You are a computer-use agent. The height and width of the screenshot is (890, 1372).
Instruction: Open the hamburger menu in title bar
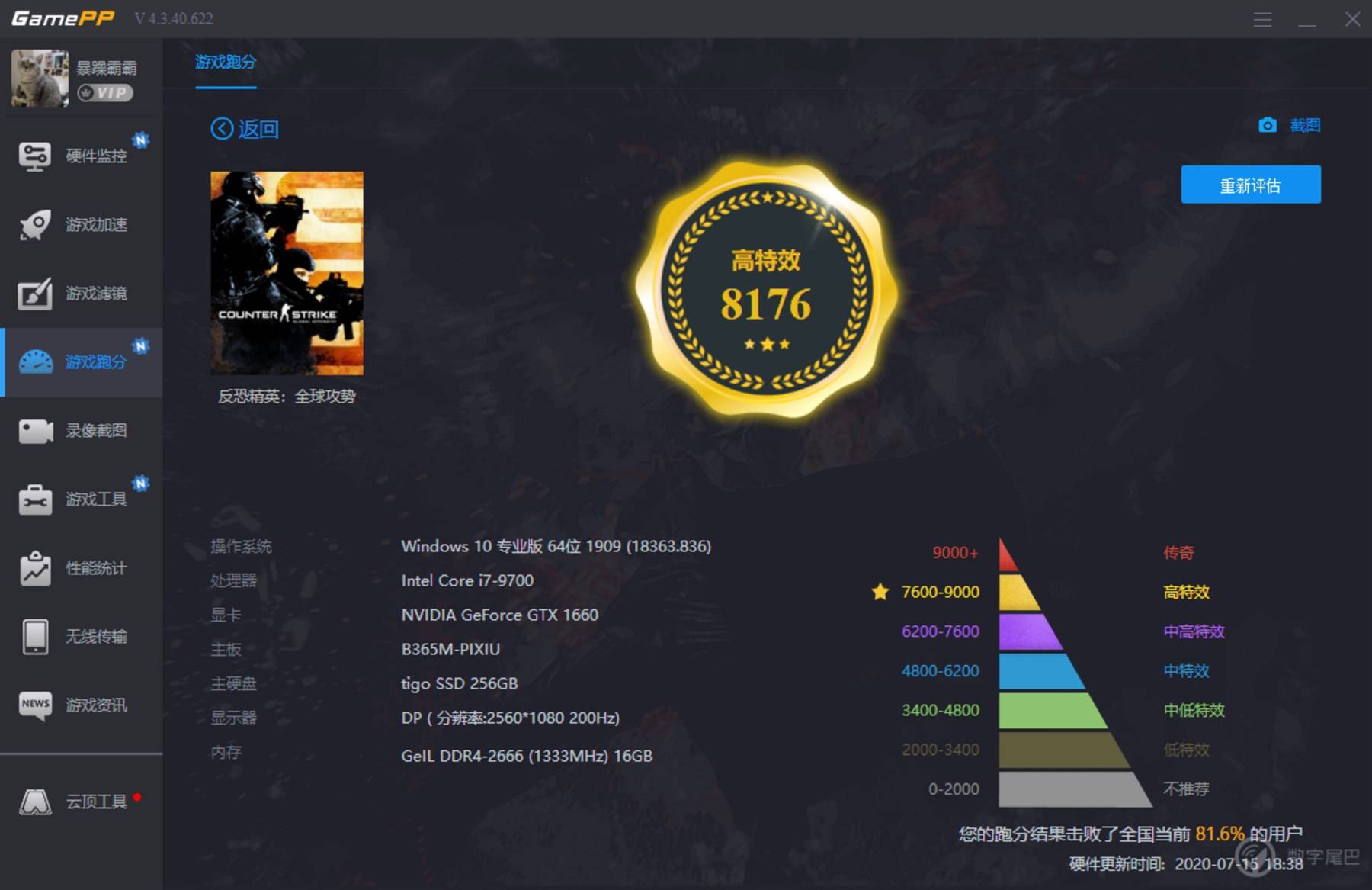coord(1262,19)
